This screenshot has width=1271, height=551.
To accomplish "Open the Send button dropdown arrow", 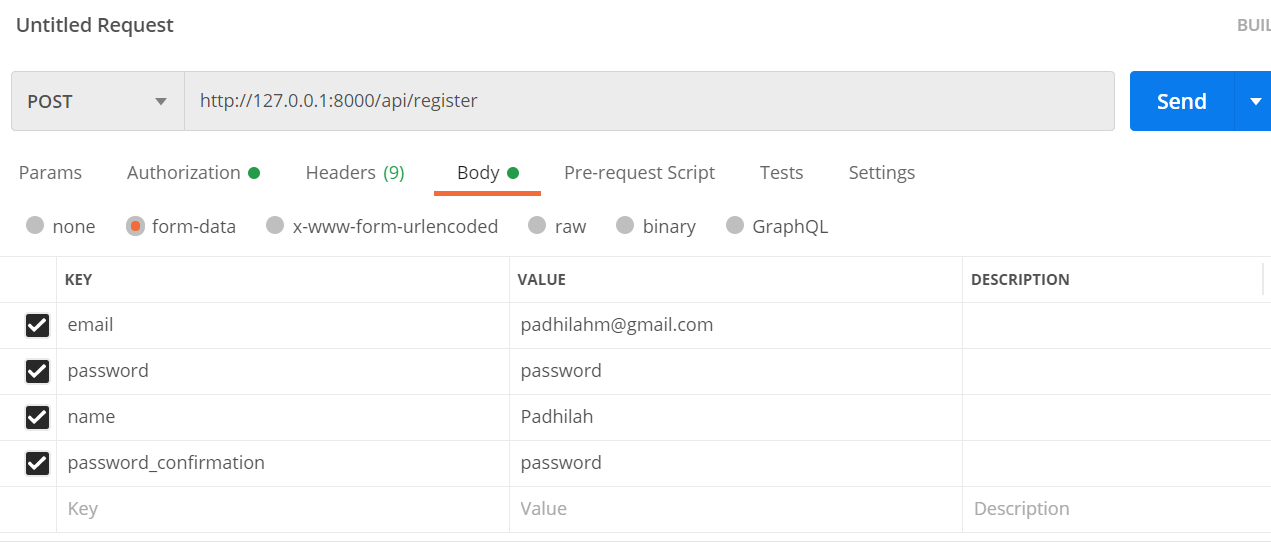I will (1255, 101).
